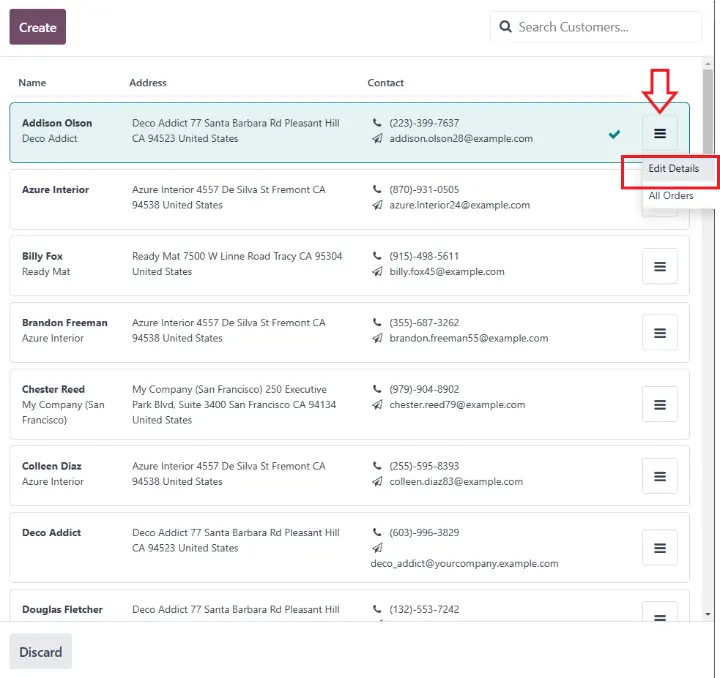Open the hamburger menu for Billy Fox

[x=660, y=266]
